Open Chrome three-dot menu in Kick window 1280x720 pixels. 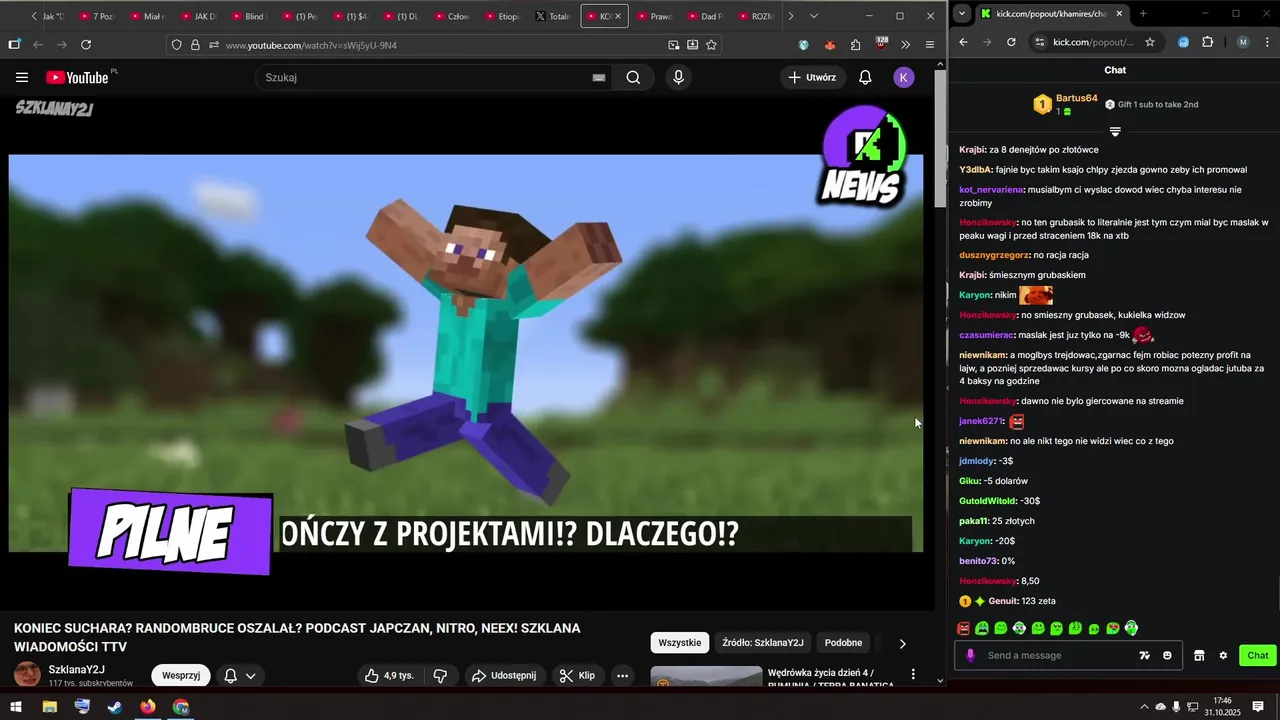(1266, 42)
